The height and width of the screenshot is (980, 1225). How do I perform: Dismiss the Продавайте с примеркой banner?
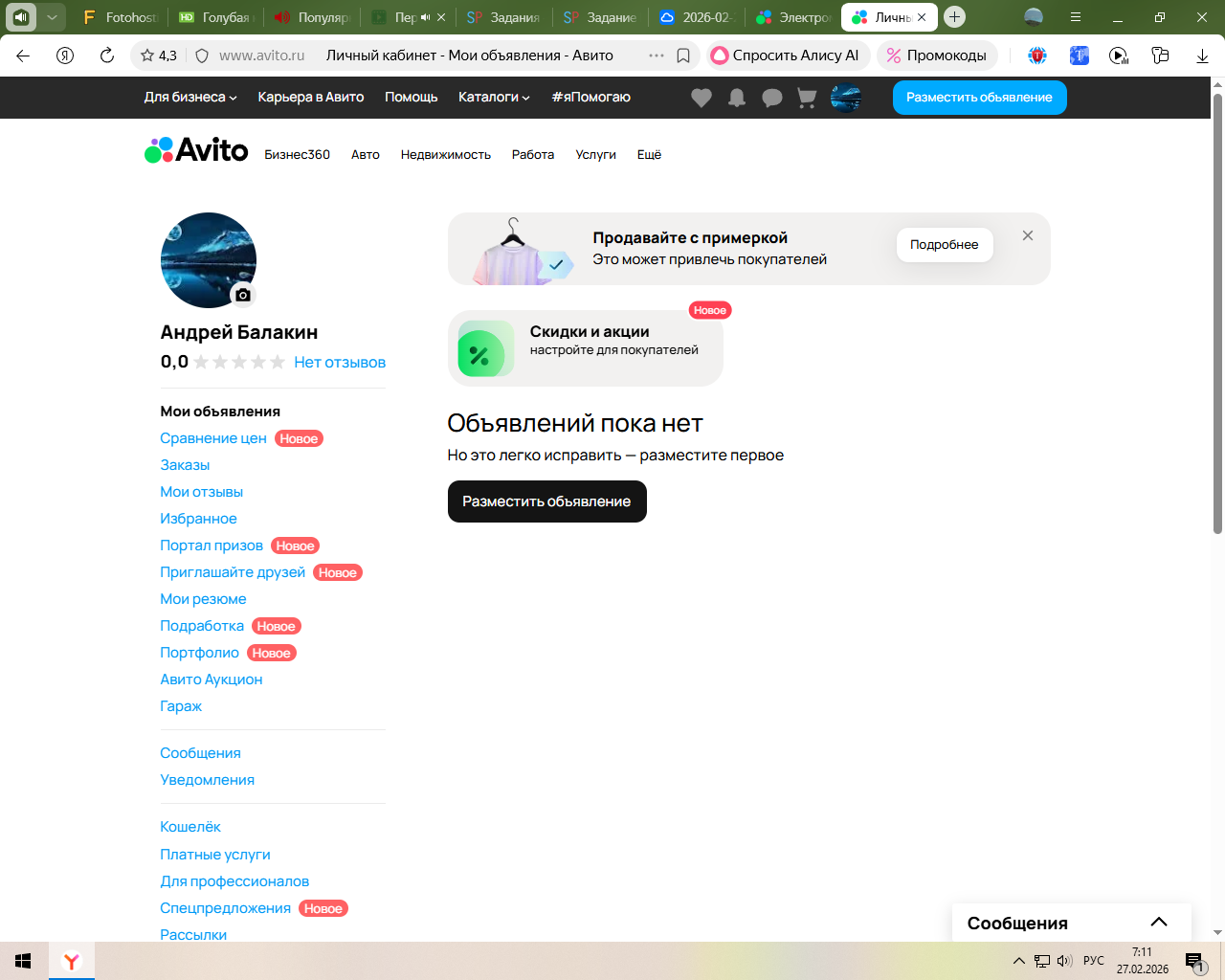point(1028,235)
